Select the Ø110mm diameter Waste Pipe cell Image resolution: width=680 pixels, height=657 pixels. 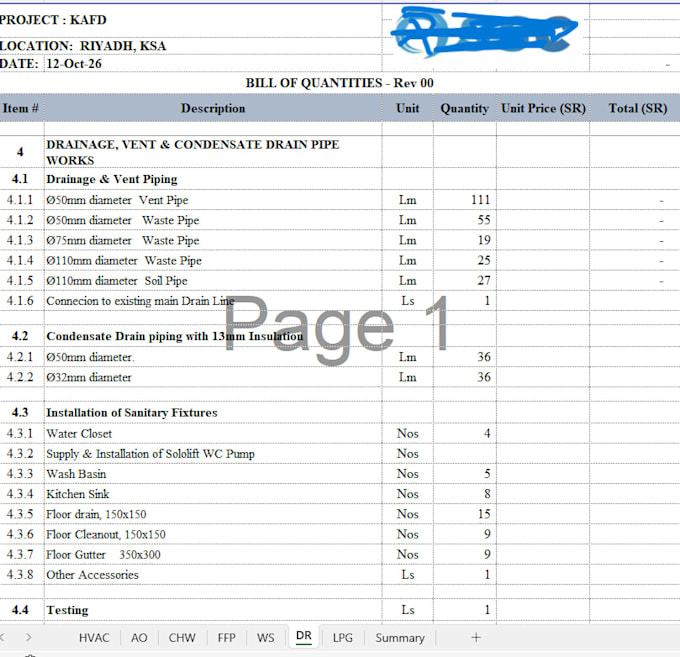click(213, 261)
